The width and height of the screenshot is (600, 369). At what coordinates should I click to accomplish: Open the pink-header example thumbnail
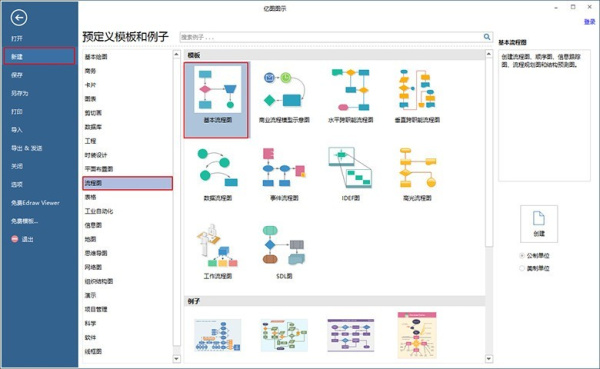tap(417, 335)
